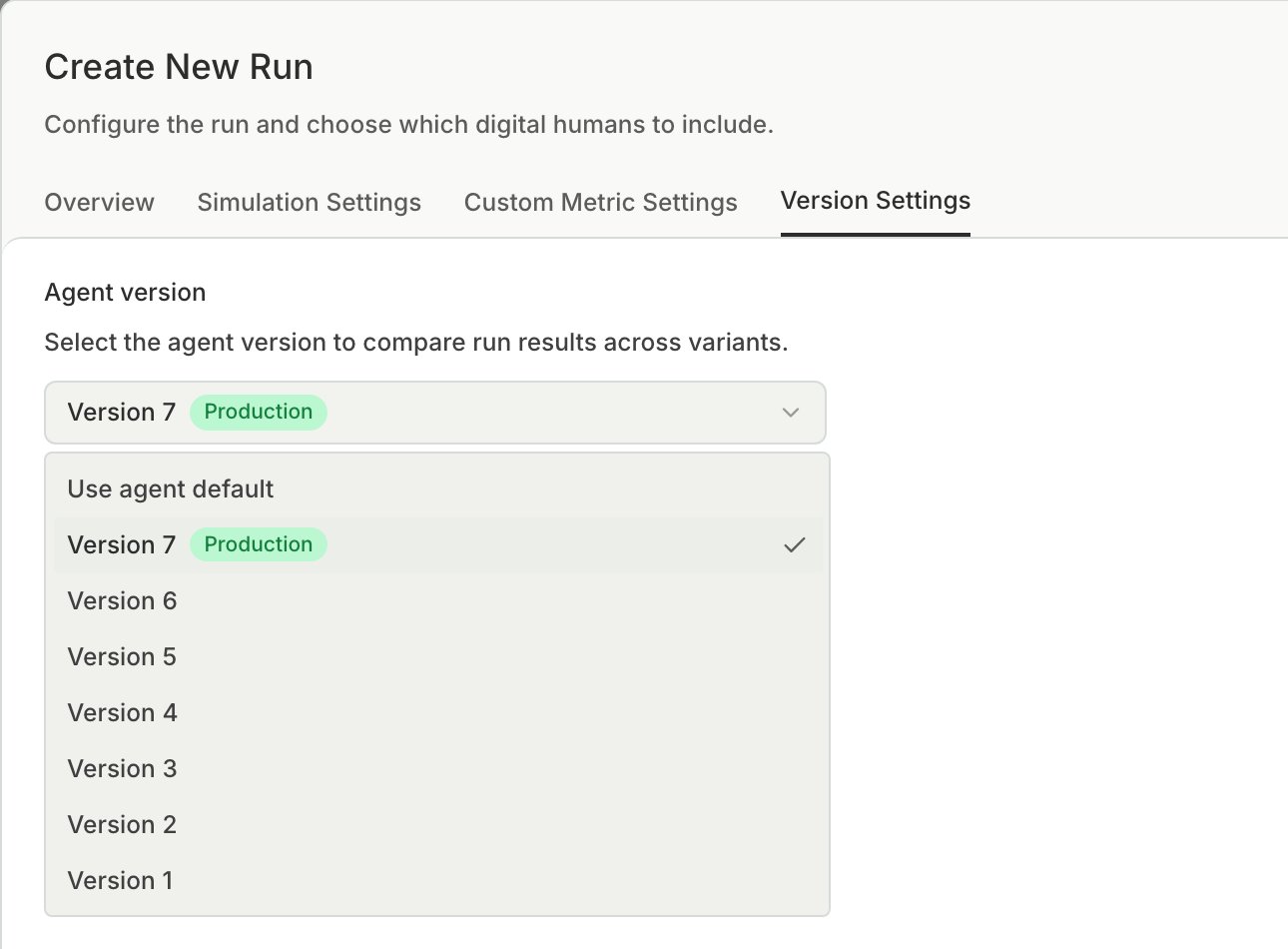
Task: Click the 'Create New Run' heading
Action: 179,67
